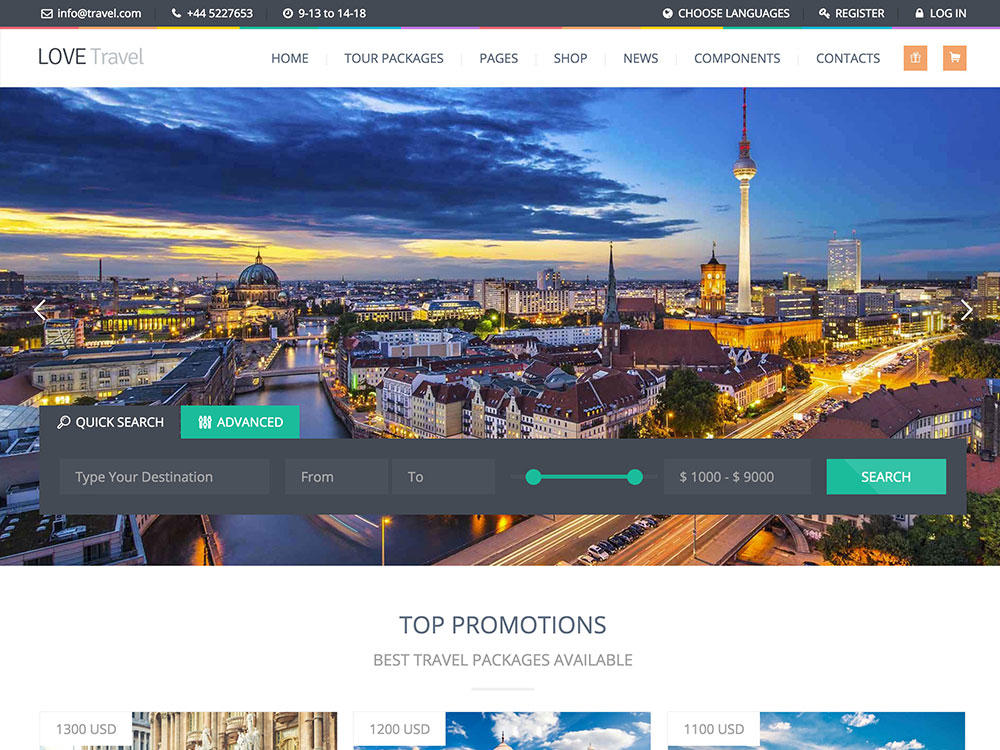Click the To date field

[x=443, y=476]
